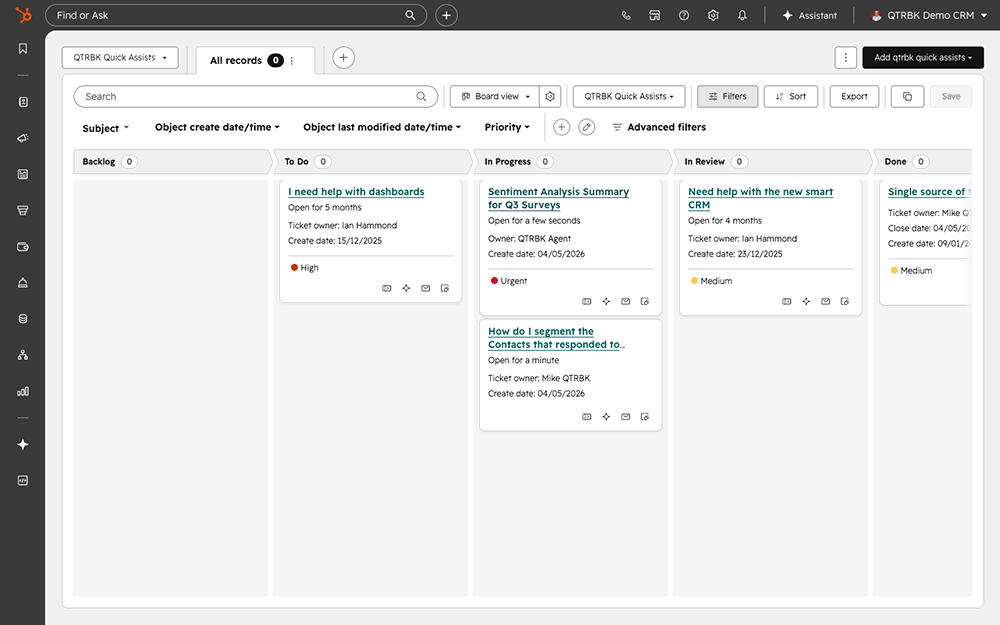Click the Save view button
Viewport: 1000px width, 625px height.
pos(950,96)
